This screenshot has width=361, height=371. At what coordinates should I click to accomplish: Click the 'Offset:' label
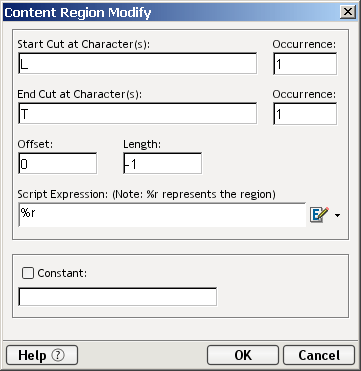tap(35, 144)
